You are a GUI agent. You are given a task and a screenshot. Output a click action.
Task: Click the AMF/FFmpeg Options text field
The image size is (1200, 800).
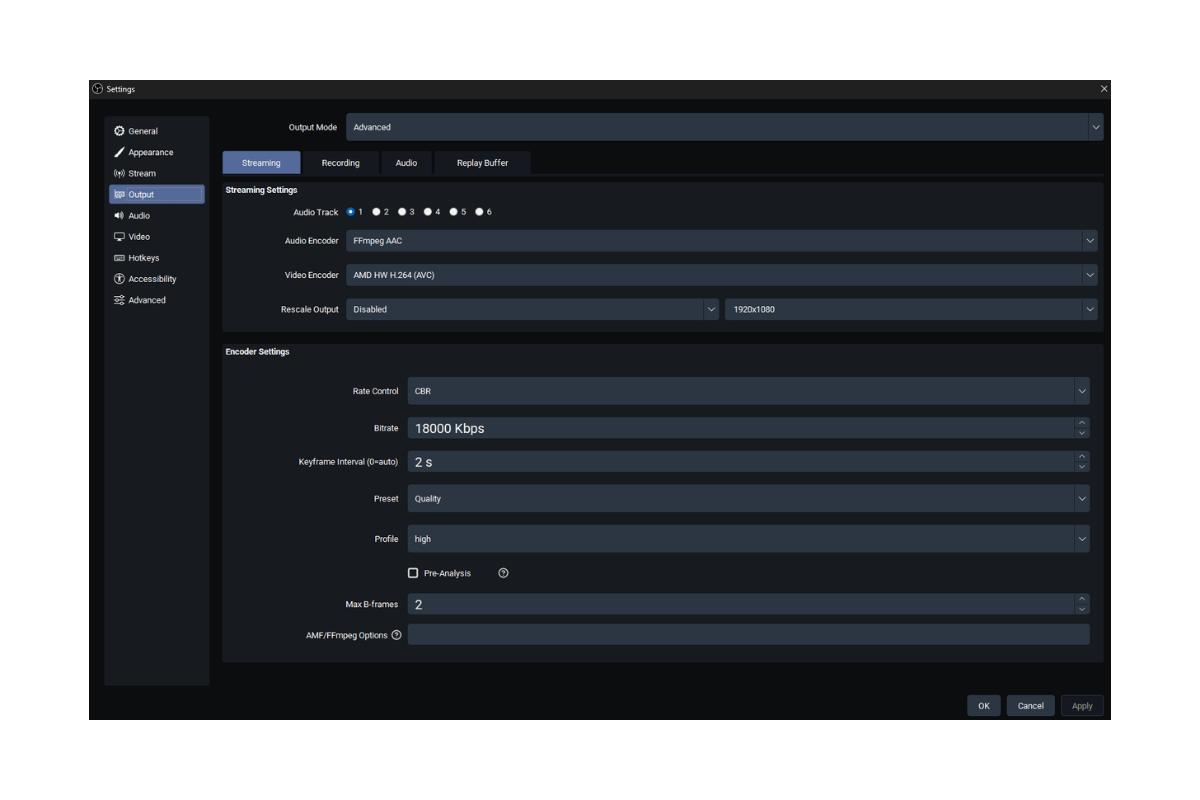coord(749,635)
